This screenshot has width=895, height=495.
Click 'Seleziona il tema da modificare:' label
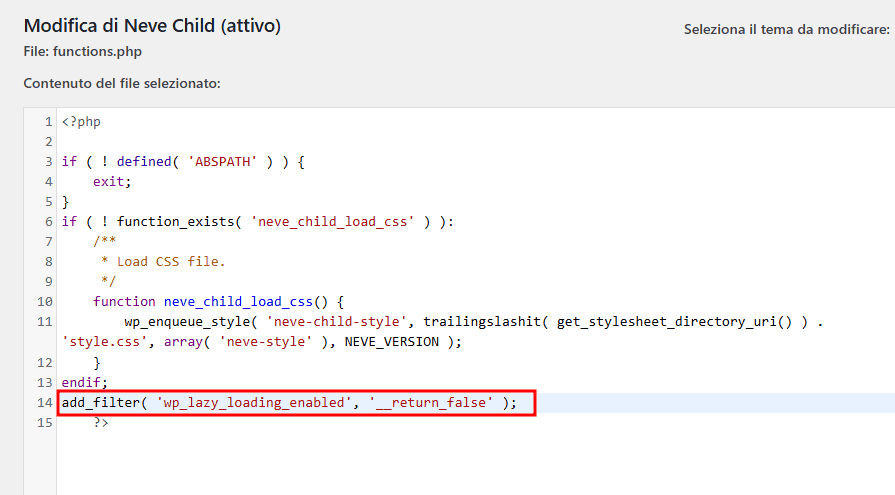(787, 29)
